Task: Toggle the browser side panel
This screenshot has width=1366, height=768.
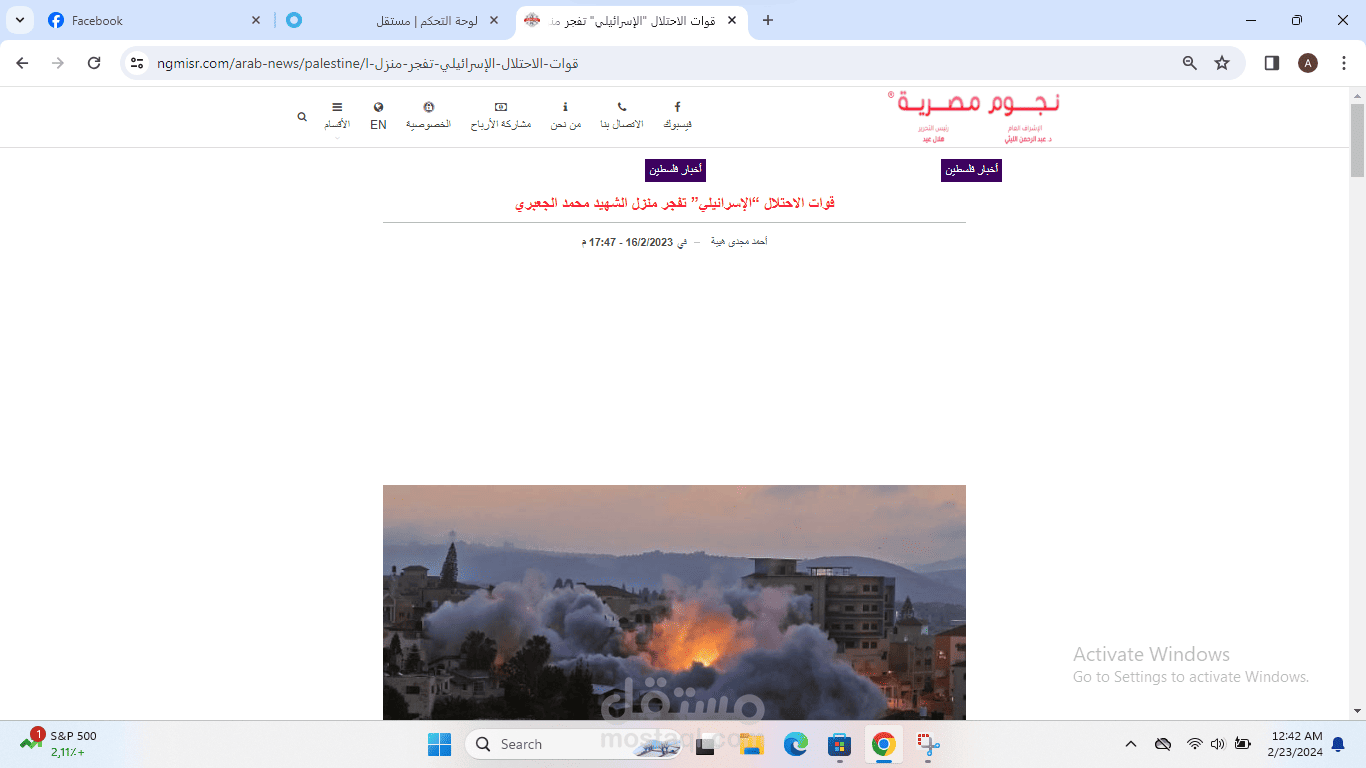Action: (x=1272, y=63)
